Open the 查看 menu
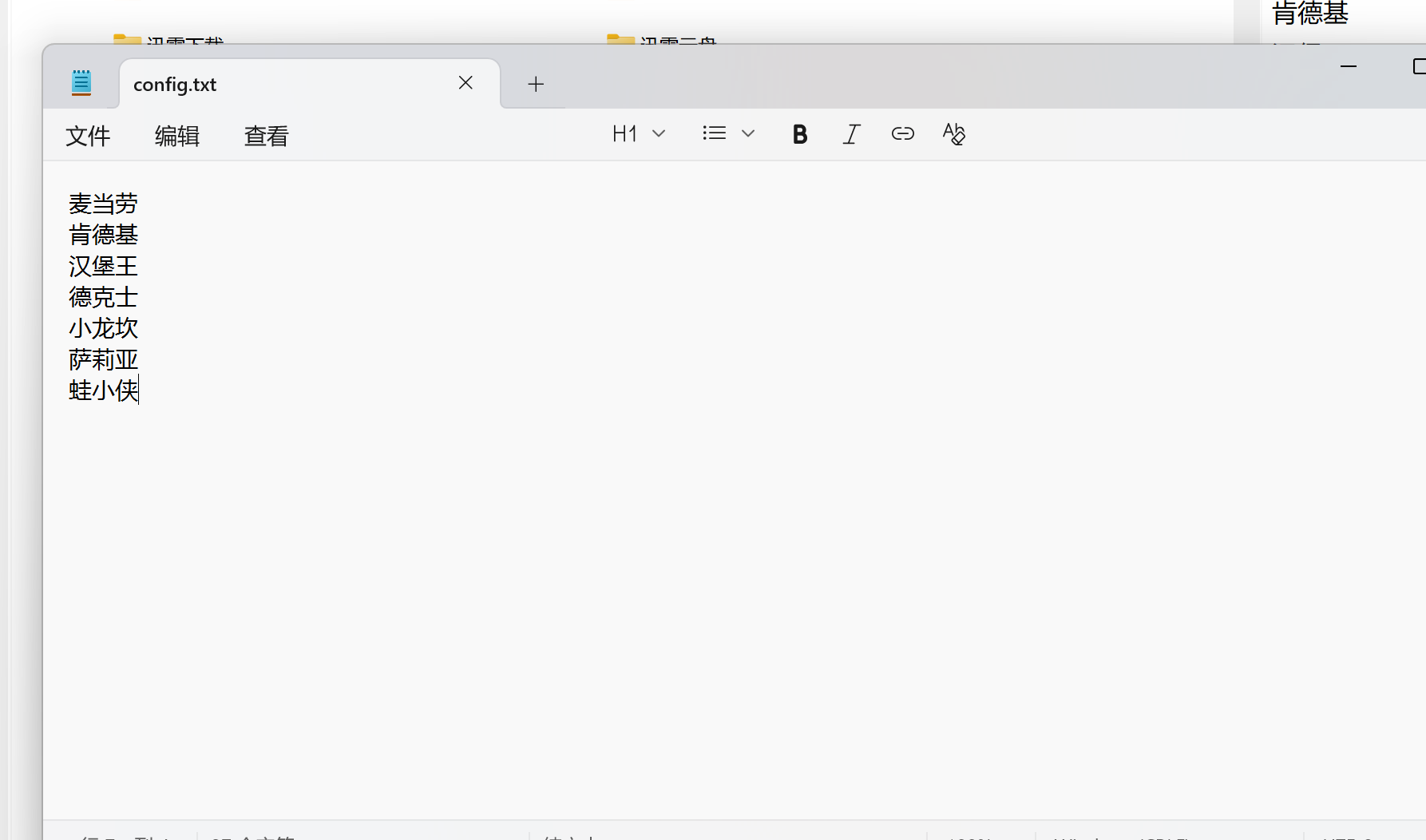Screen dimensions: 1426x840 (x=266, y=136)
